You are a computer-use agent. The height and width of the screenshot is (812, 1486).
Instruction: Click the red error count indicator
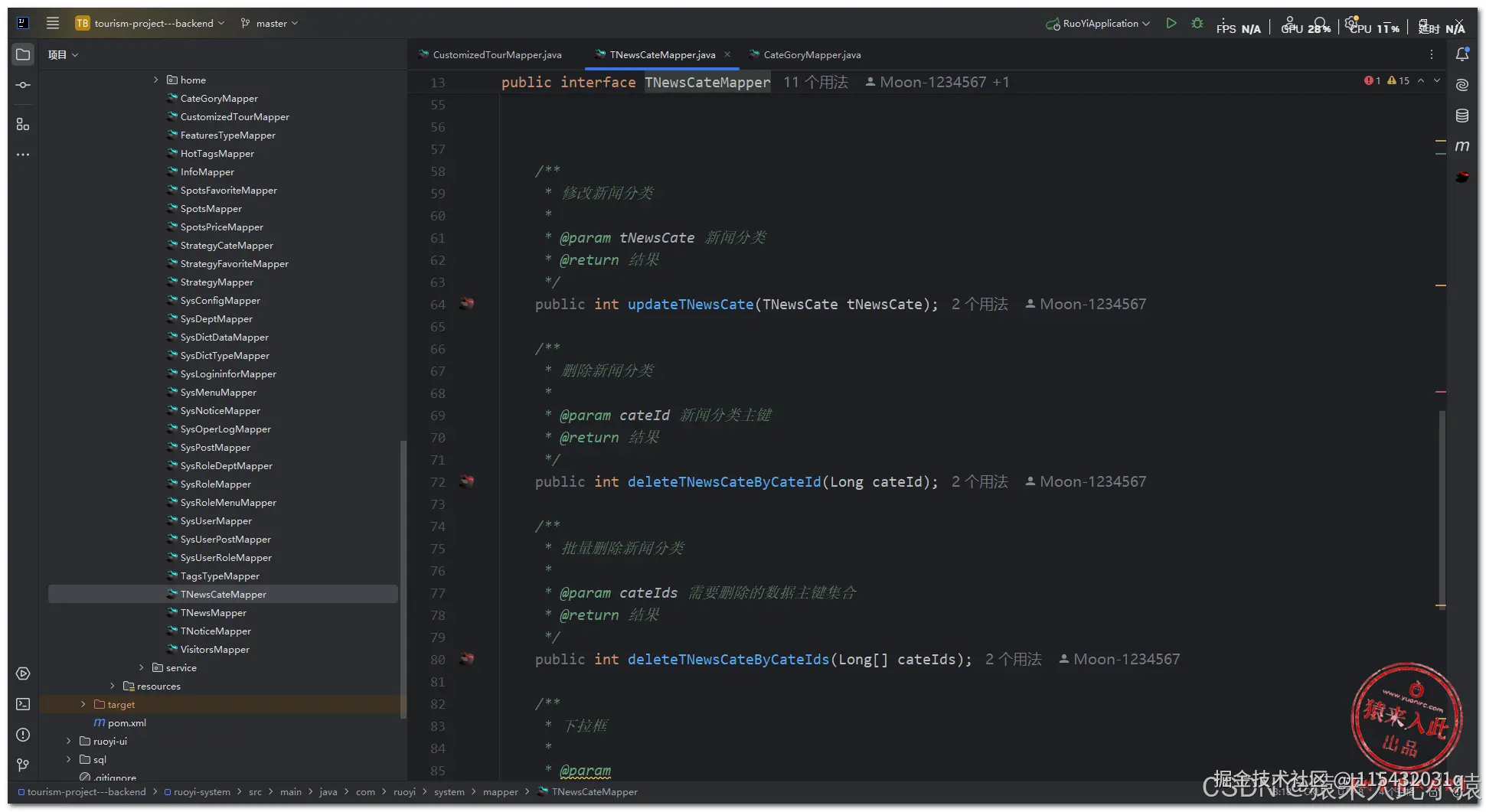[x=1372, y=80]
